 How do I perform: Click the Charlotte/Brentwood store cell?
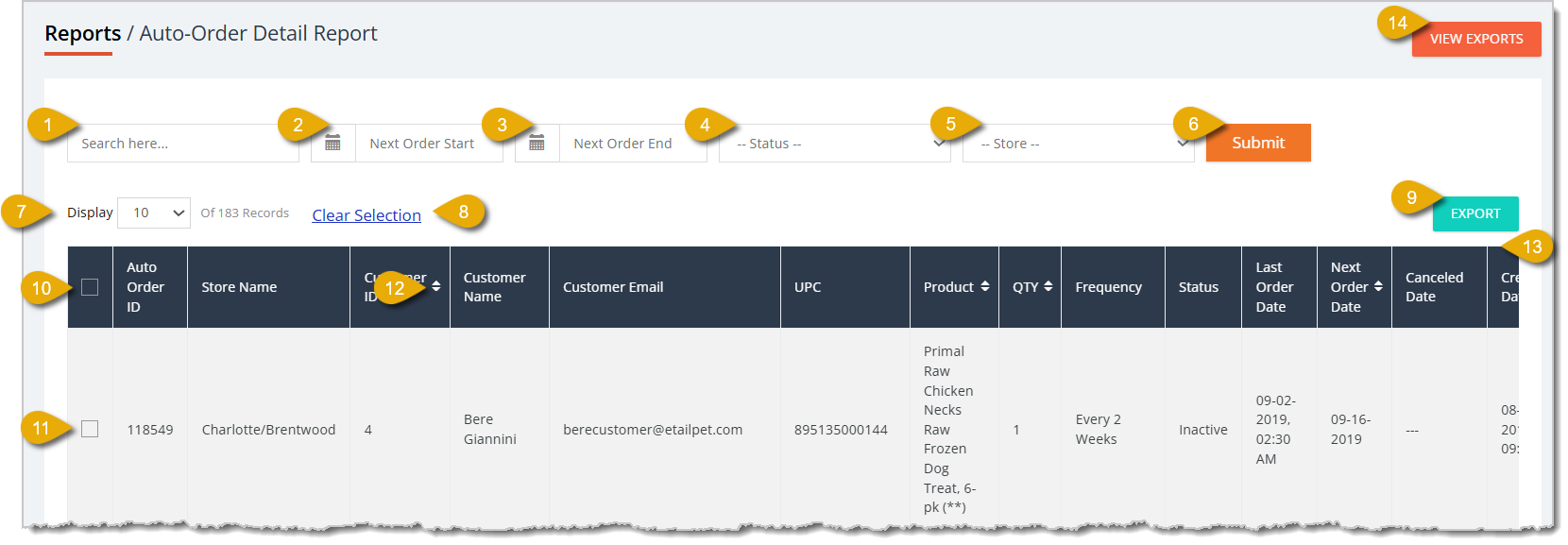pyautogui.click(x=268, y=430)
